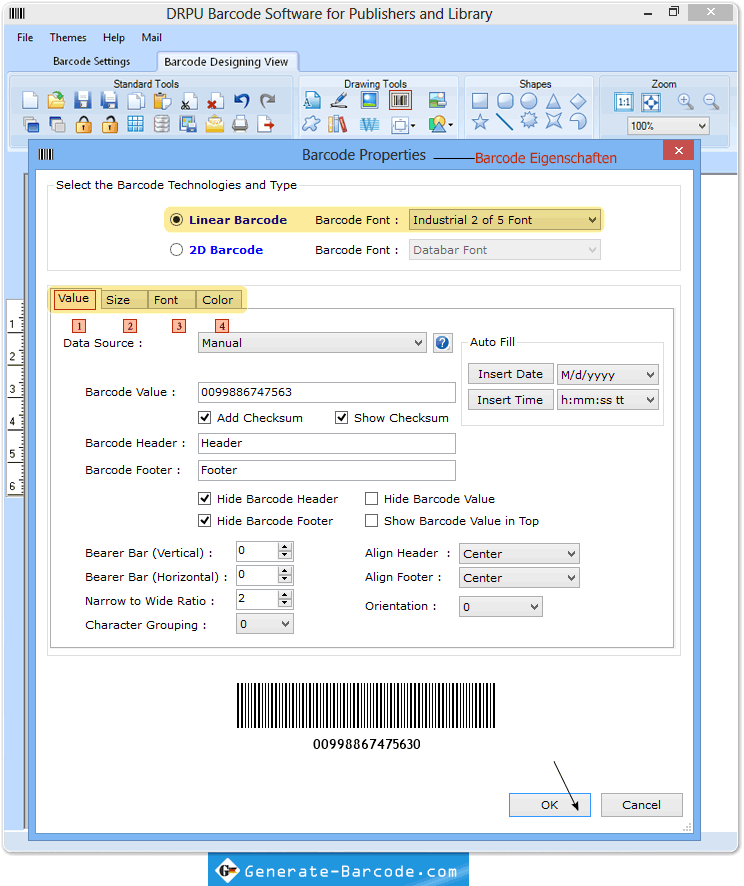Undo the last action
744x886 pixels.
(x=241, y=101)
